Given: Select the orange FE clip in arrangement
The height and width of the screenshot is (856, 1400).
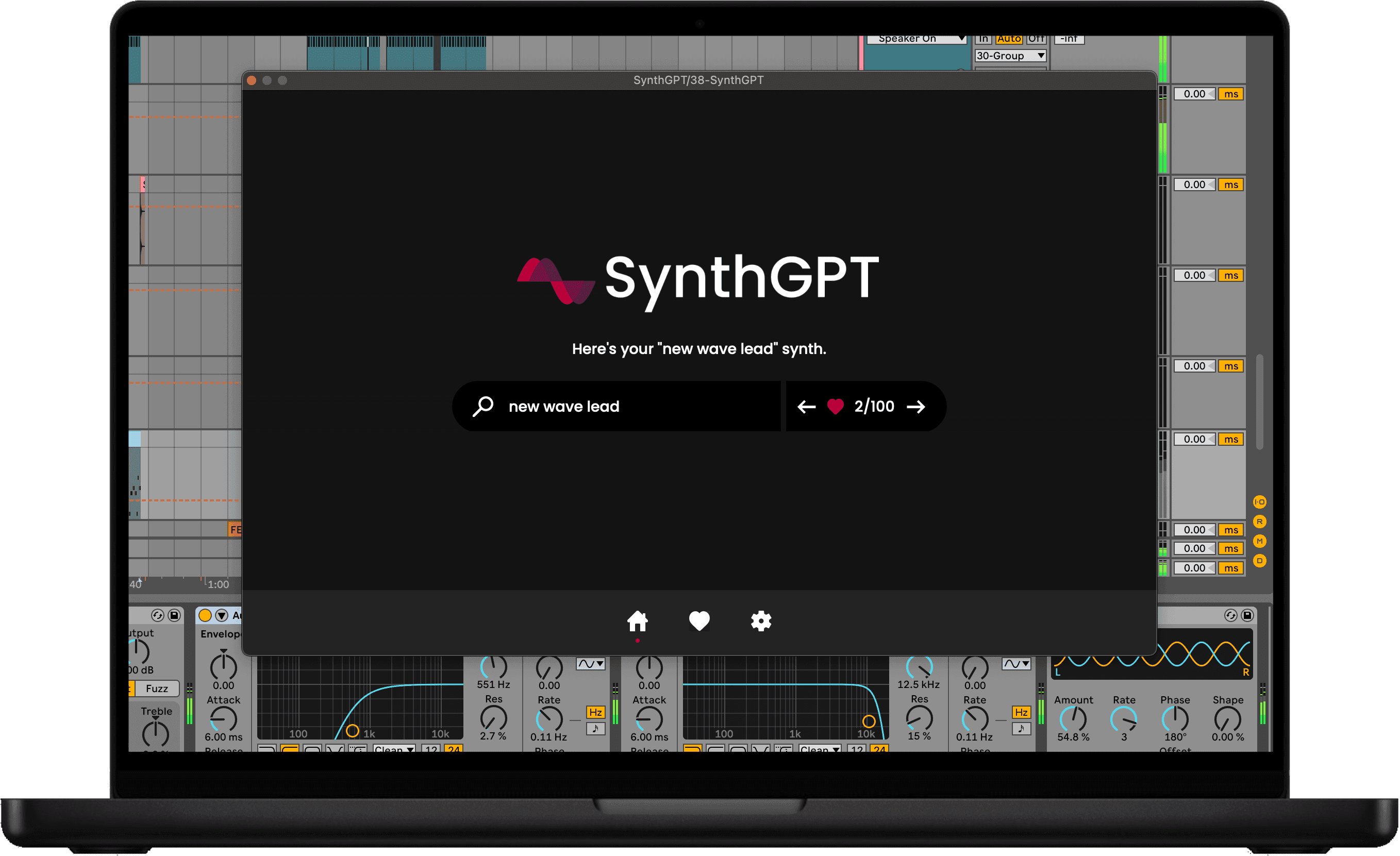Looking at the screenshot, I should [235, 530].
